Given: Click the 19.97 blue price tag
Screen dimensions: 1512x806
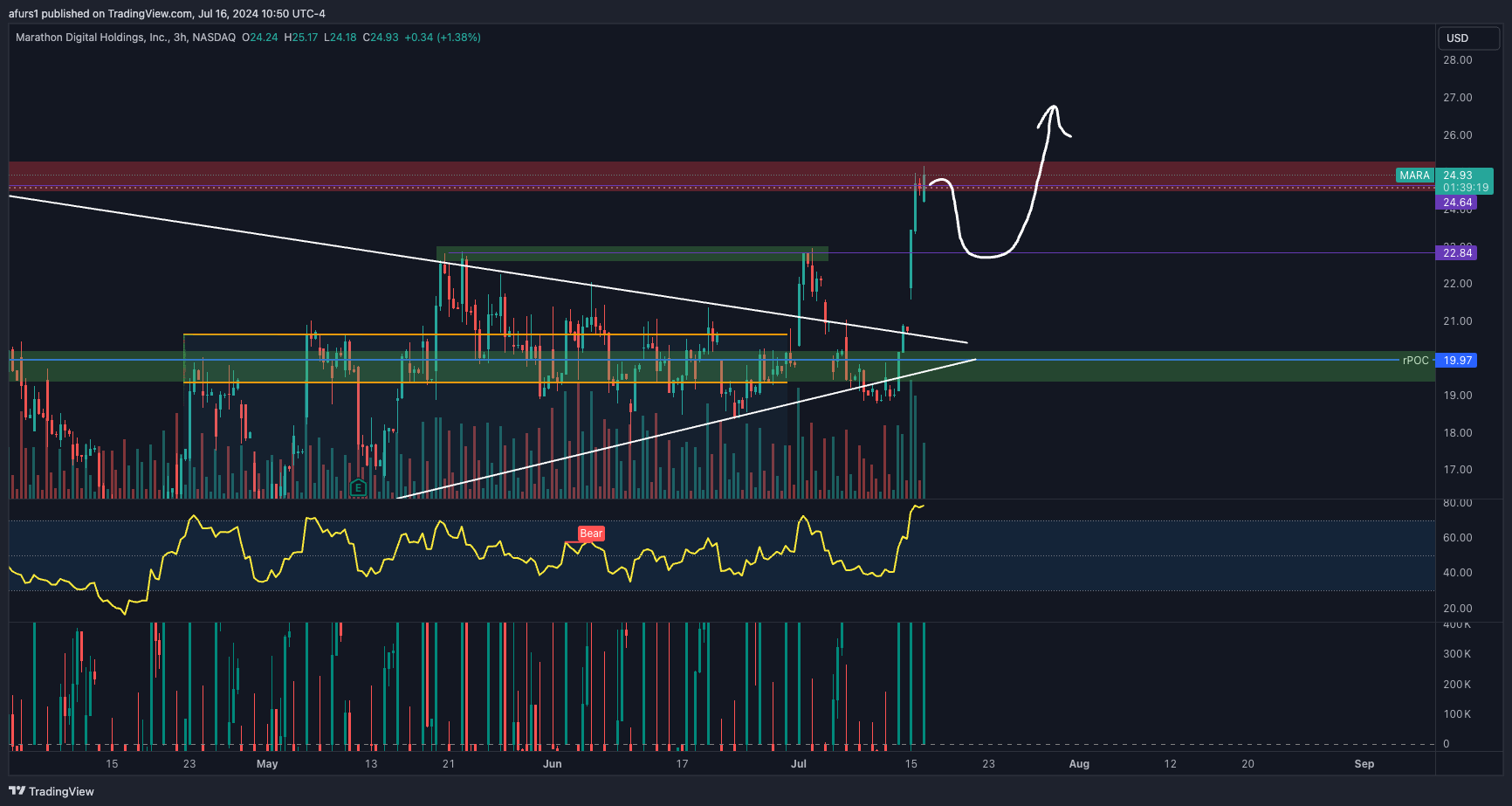Looking at the screenshot, I should (1457, 361).
